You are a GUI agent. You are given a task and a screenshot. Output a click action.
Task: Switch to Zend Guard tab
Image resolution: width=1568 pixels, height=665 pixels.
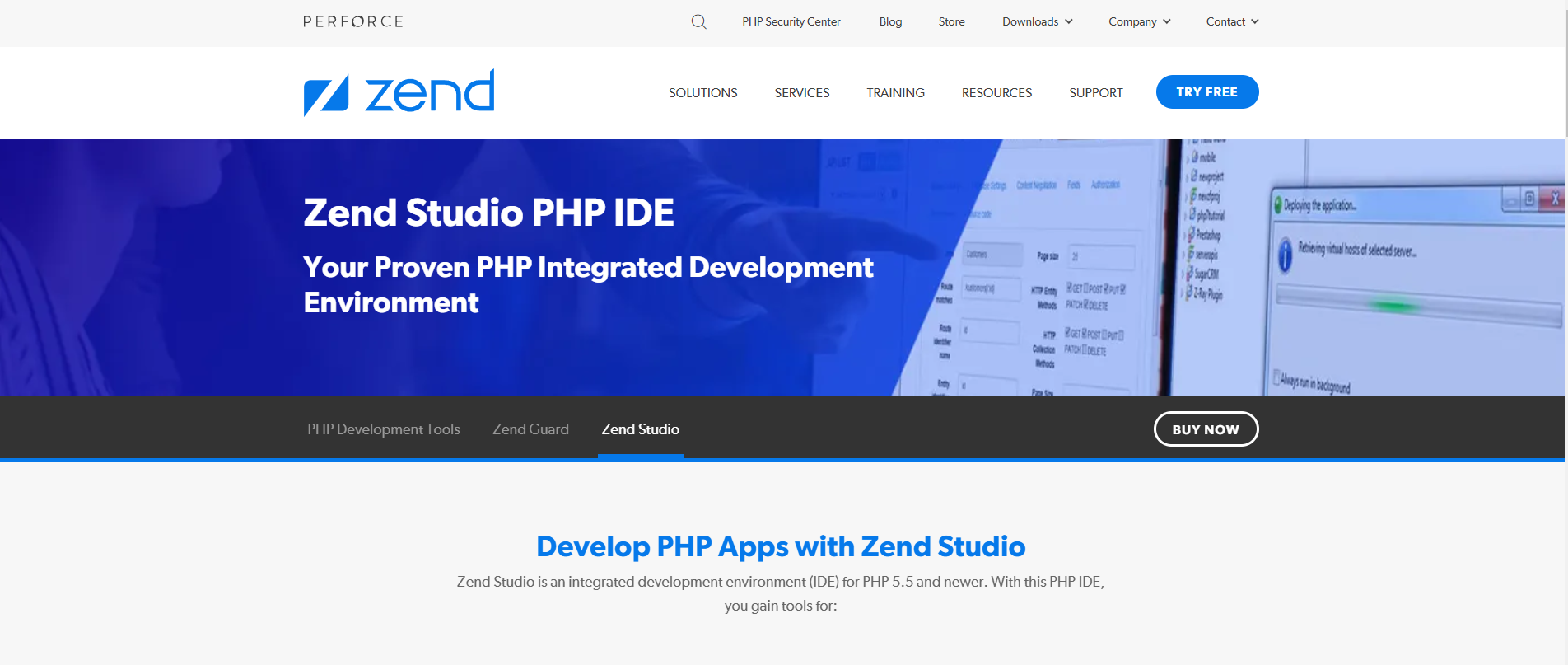pyautogui.click(x=530, y=429)
